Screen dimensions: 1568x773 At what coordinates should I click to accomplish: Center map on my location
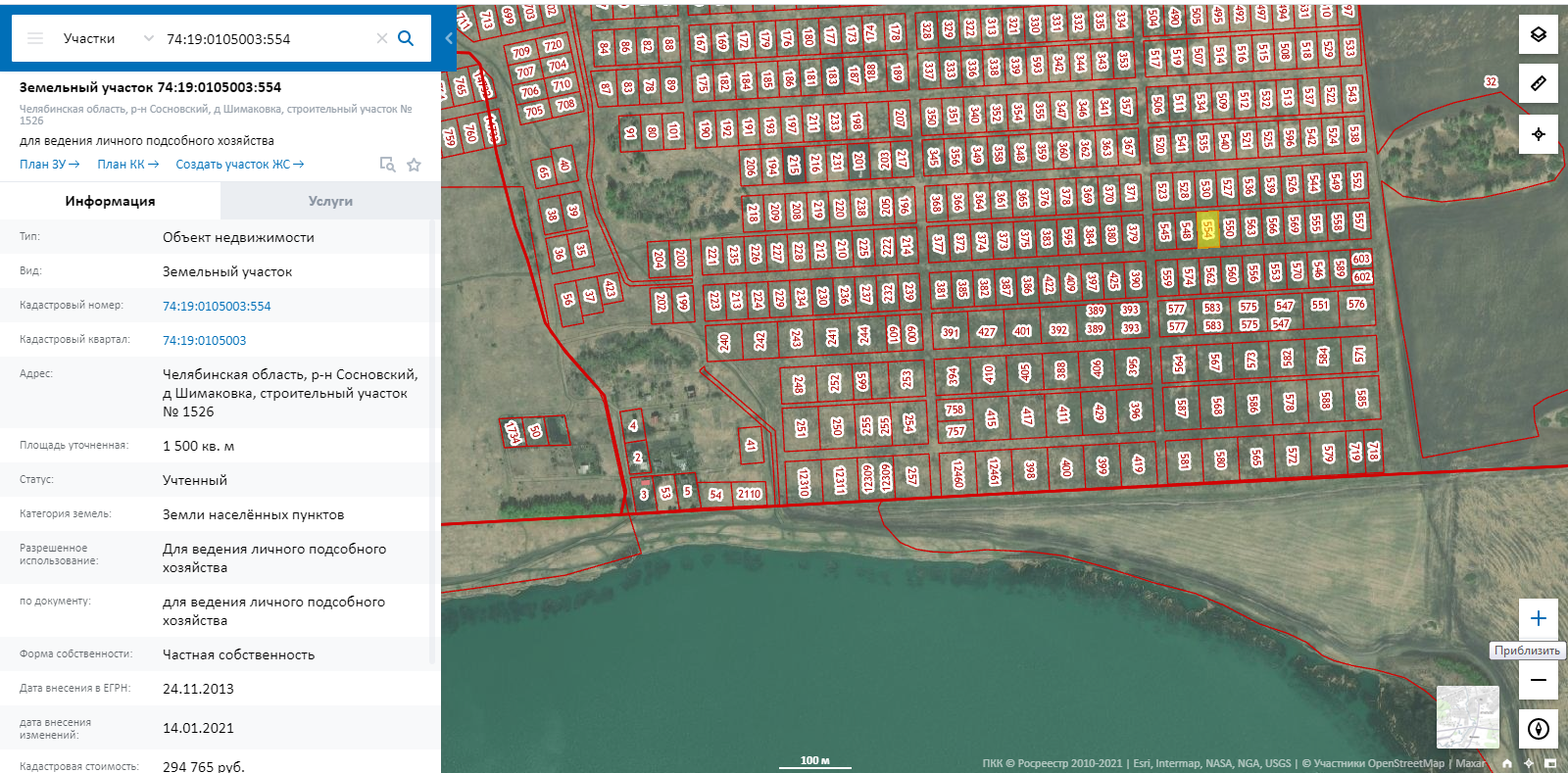point(1539,134)
